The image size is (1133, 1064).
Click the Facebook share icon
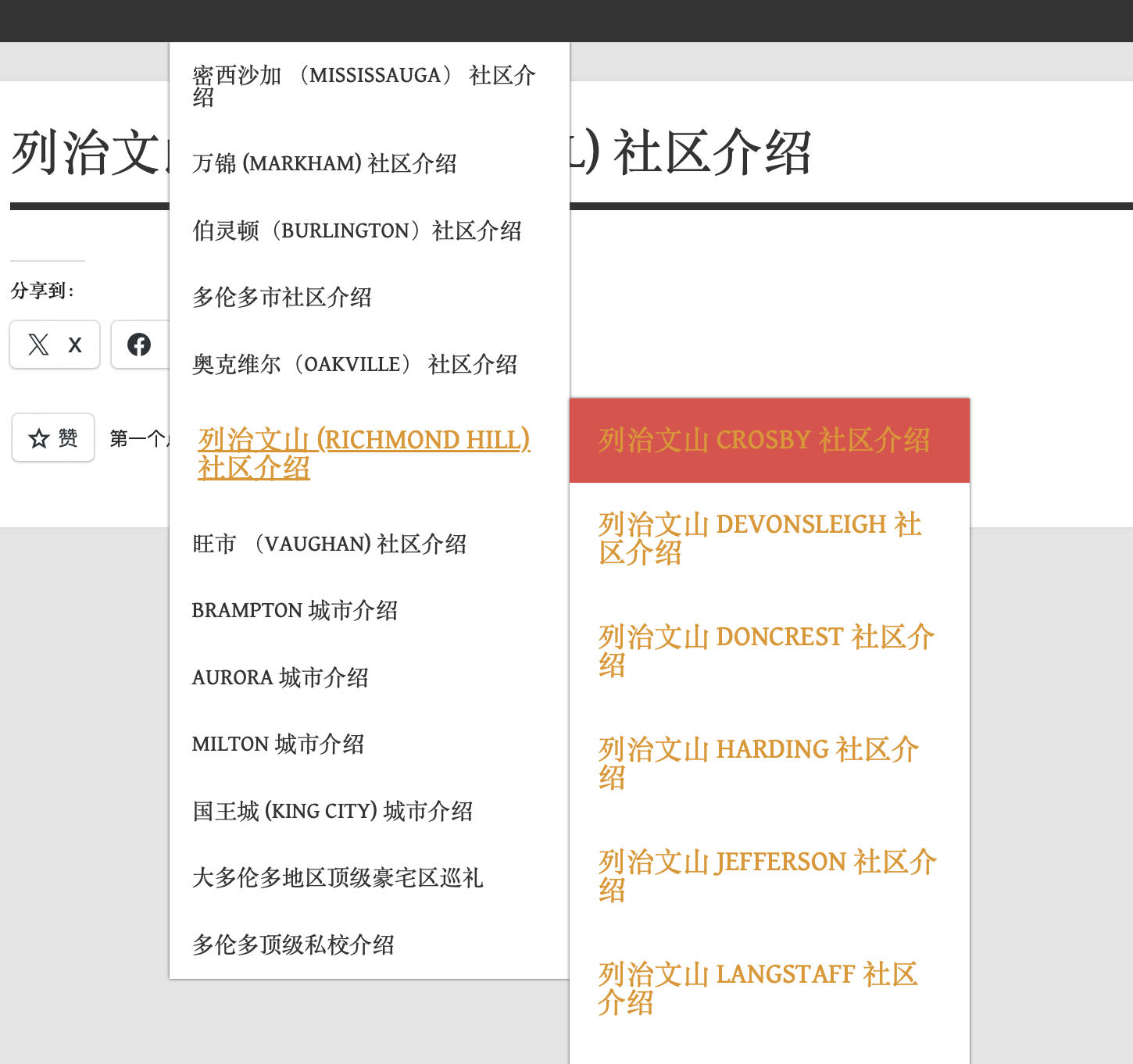coord(140,345)
